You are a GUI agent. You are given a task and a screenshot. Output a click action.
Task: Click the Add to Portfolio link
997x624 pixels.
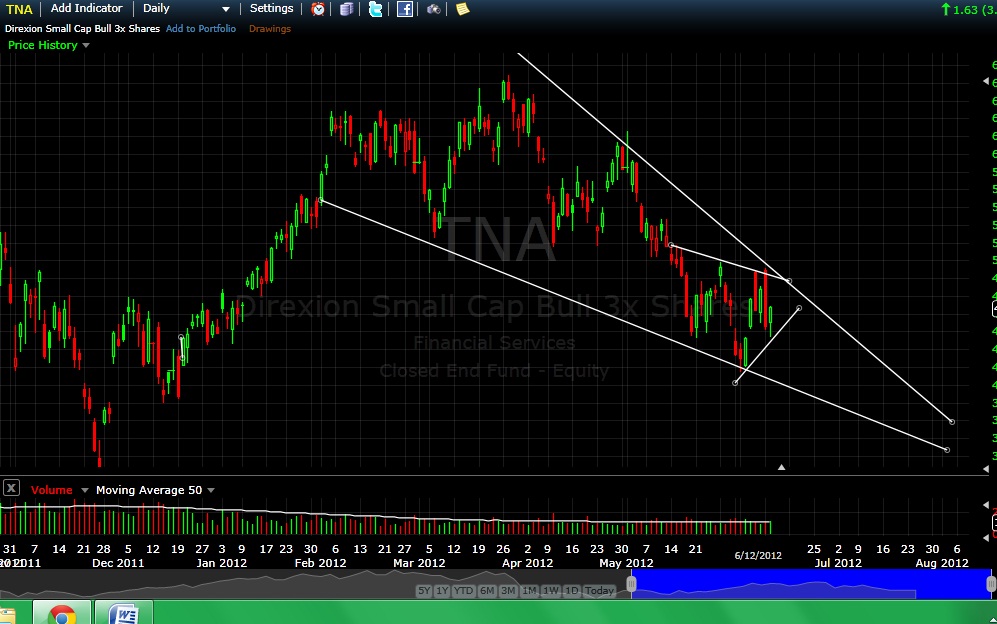[201, 29]
